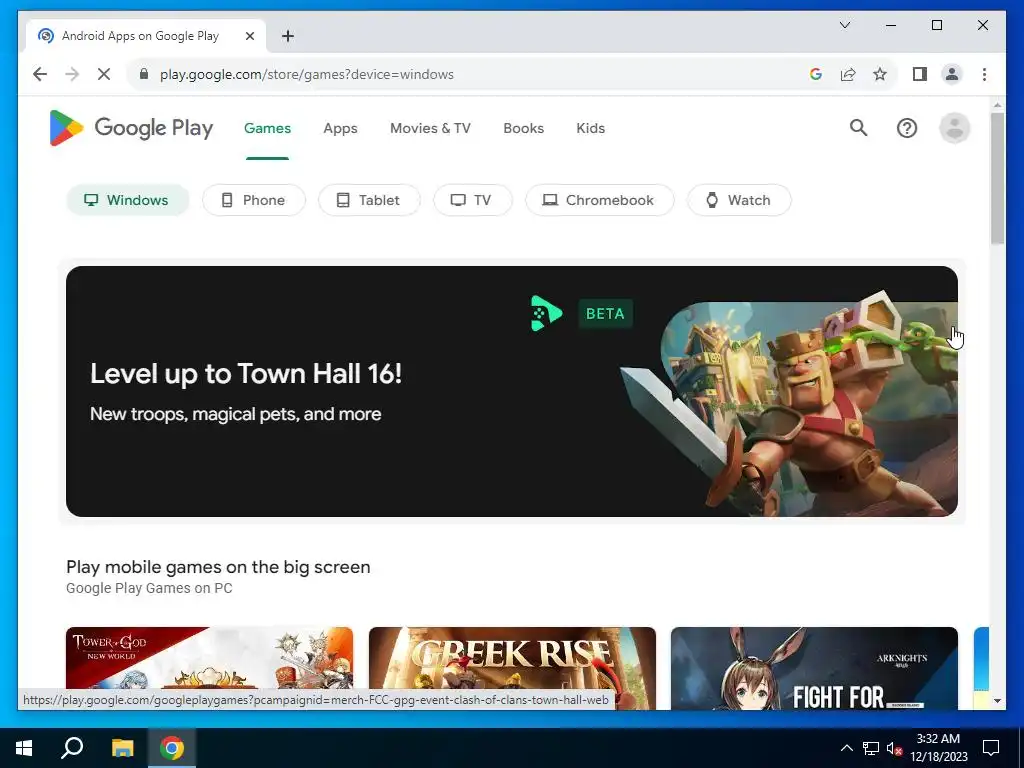Open the Chrome three-dot menu

[x=984, y=74]
